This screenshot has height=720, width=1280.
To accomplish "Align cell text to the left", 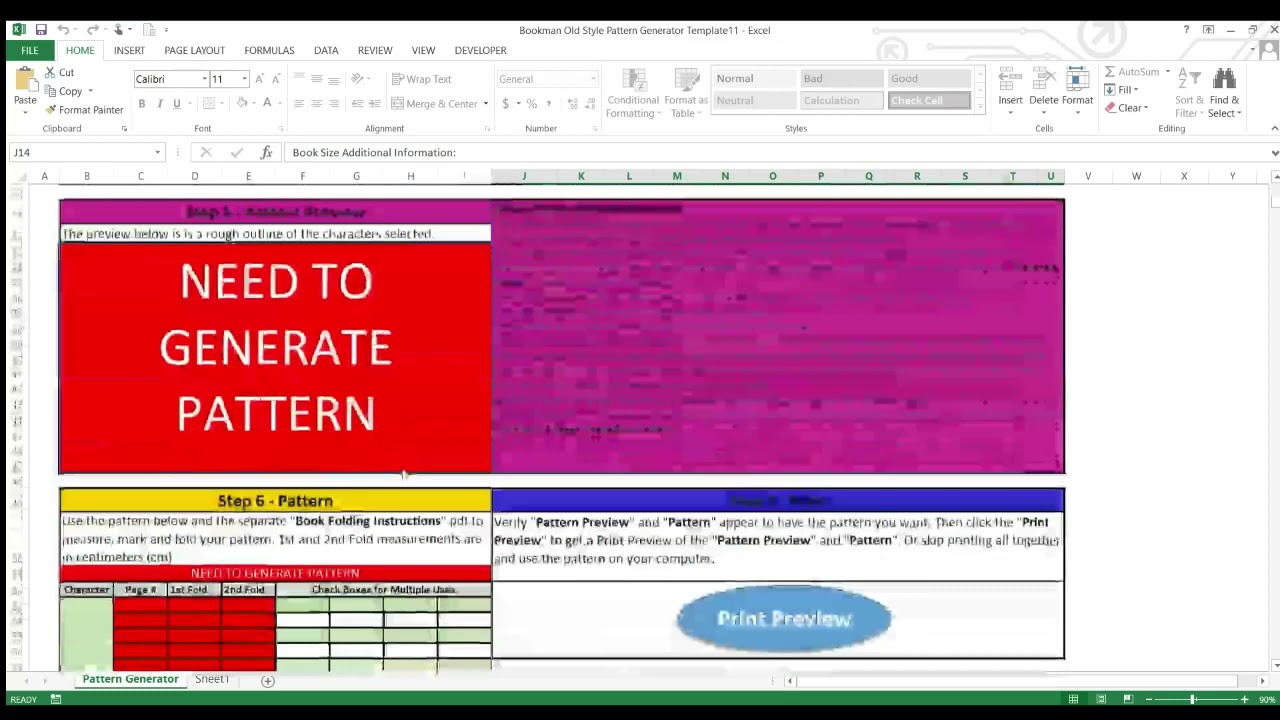I will [298, 104].
